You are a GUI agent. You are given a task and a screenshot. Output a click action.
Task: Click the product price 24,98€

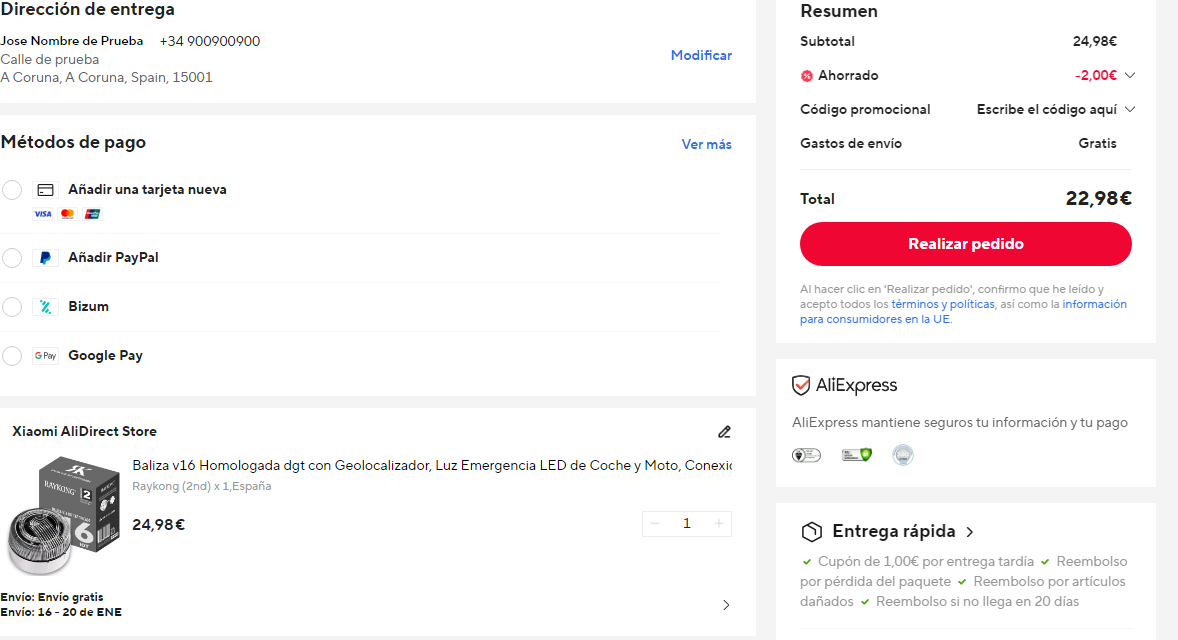159,524
